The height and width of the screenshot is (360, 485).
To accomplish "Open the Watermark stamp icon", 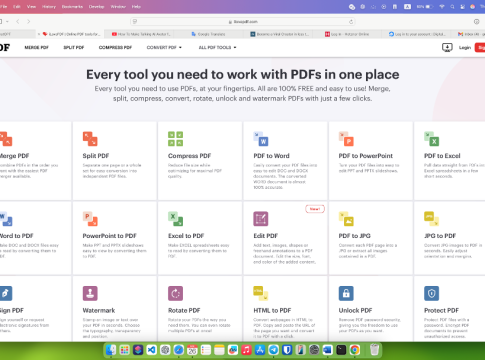I will click(x=90, y=293).
